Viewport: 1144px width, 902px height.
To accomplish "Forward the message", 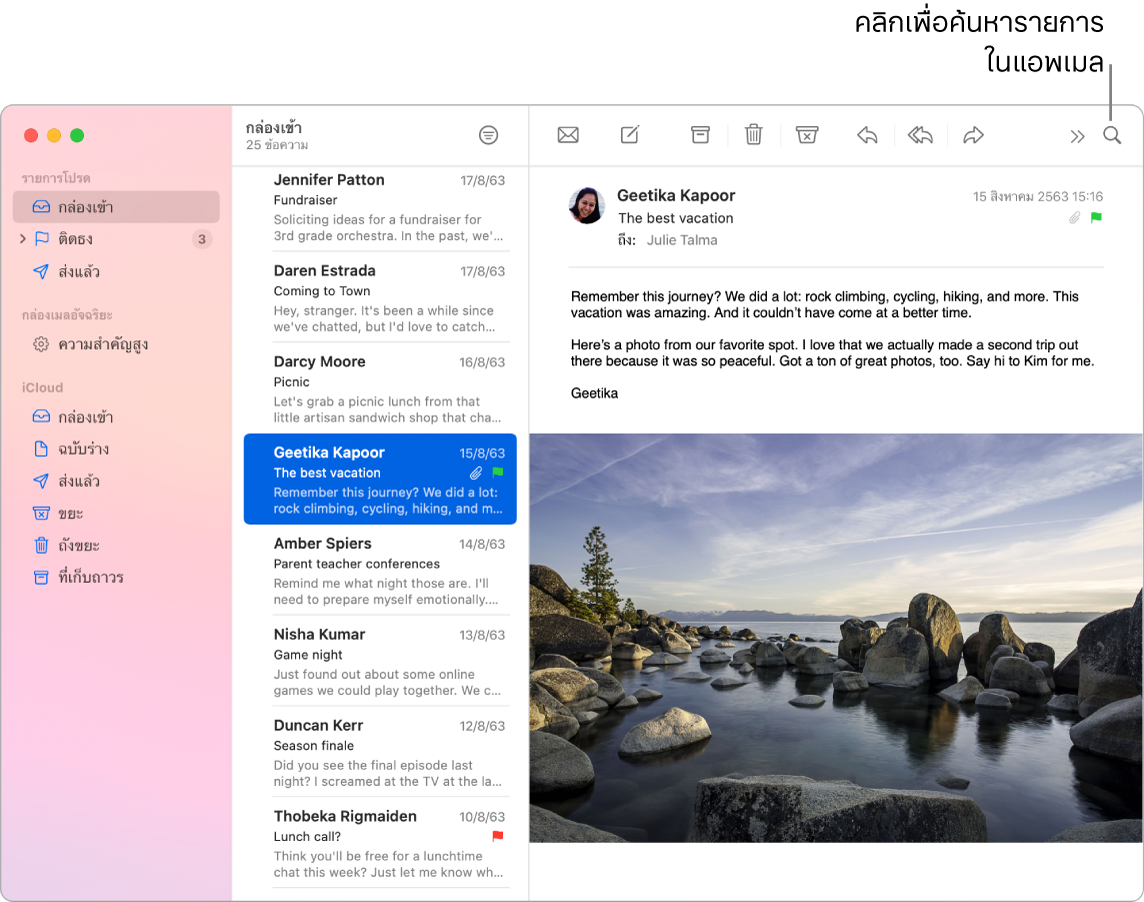I will pos(973,135).
